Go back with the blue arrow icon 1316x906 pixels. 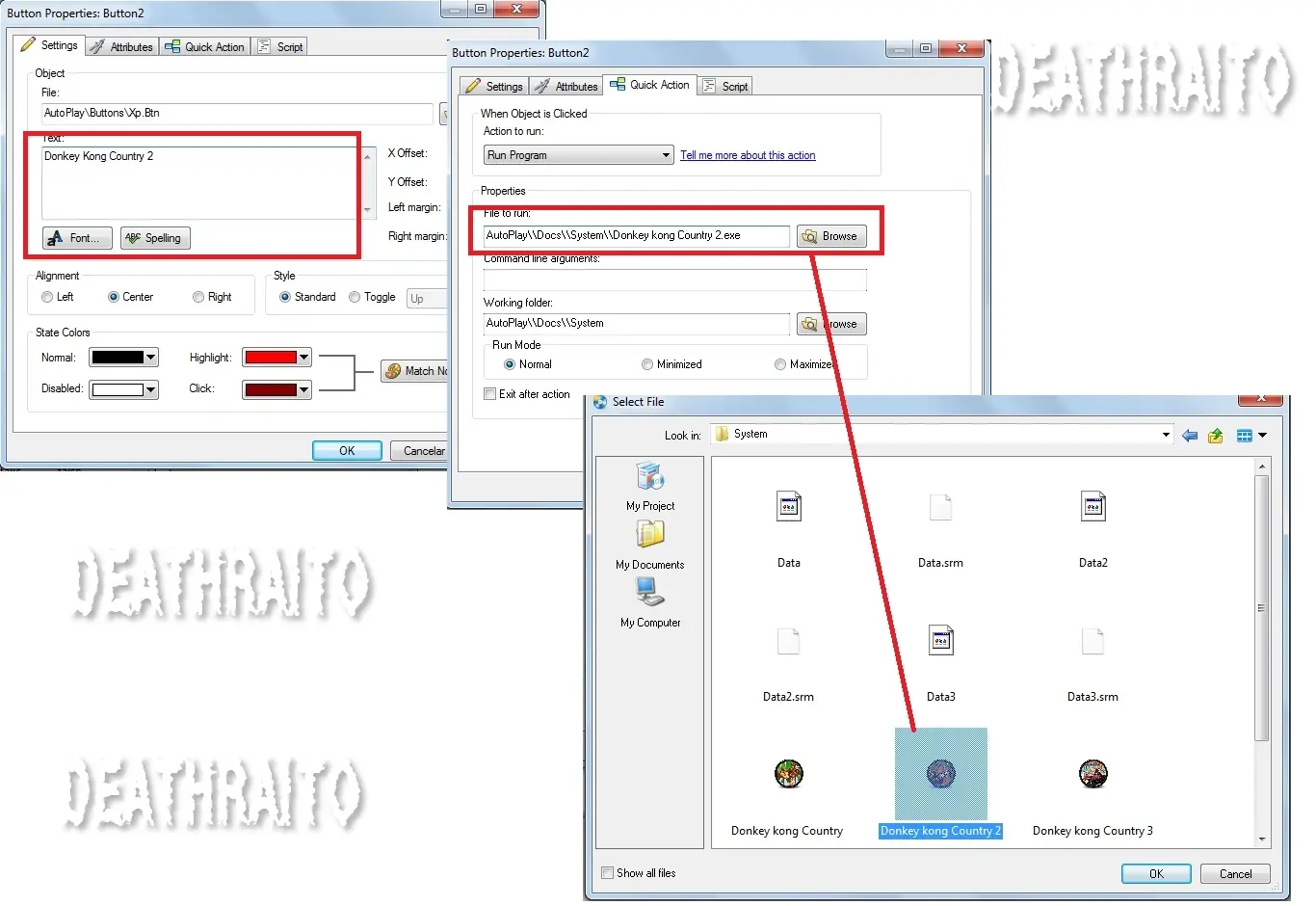point(1190,436)
